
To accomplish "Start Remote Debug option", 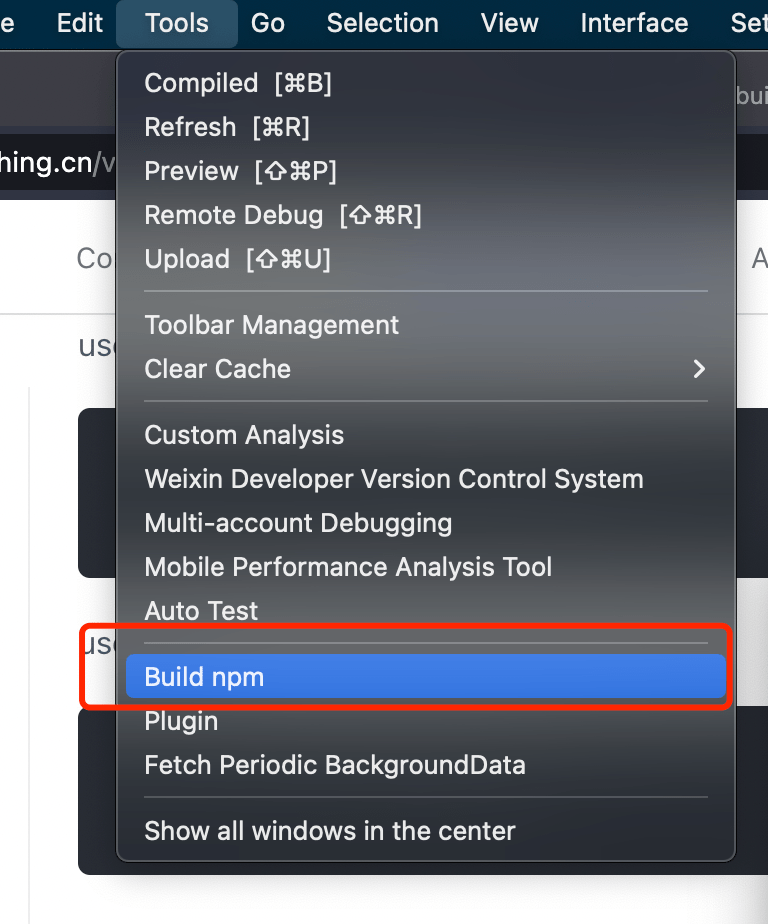I will [x=282, y=215].
